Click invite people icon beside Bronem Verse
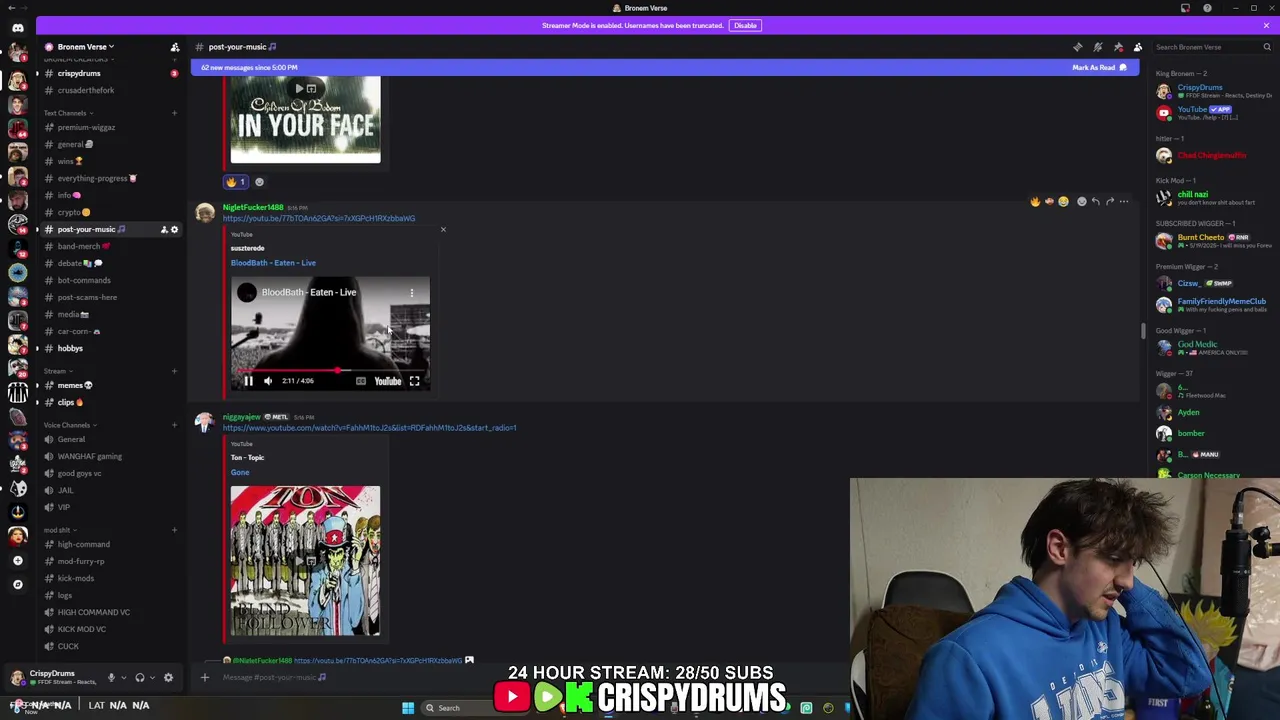 coord(175,47)
